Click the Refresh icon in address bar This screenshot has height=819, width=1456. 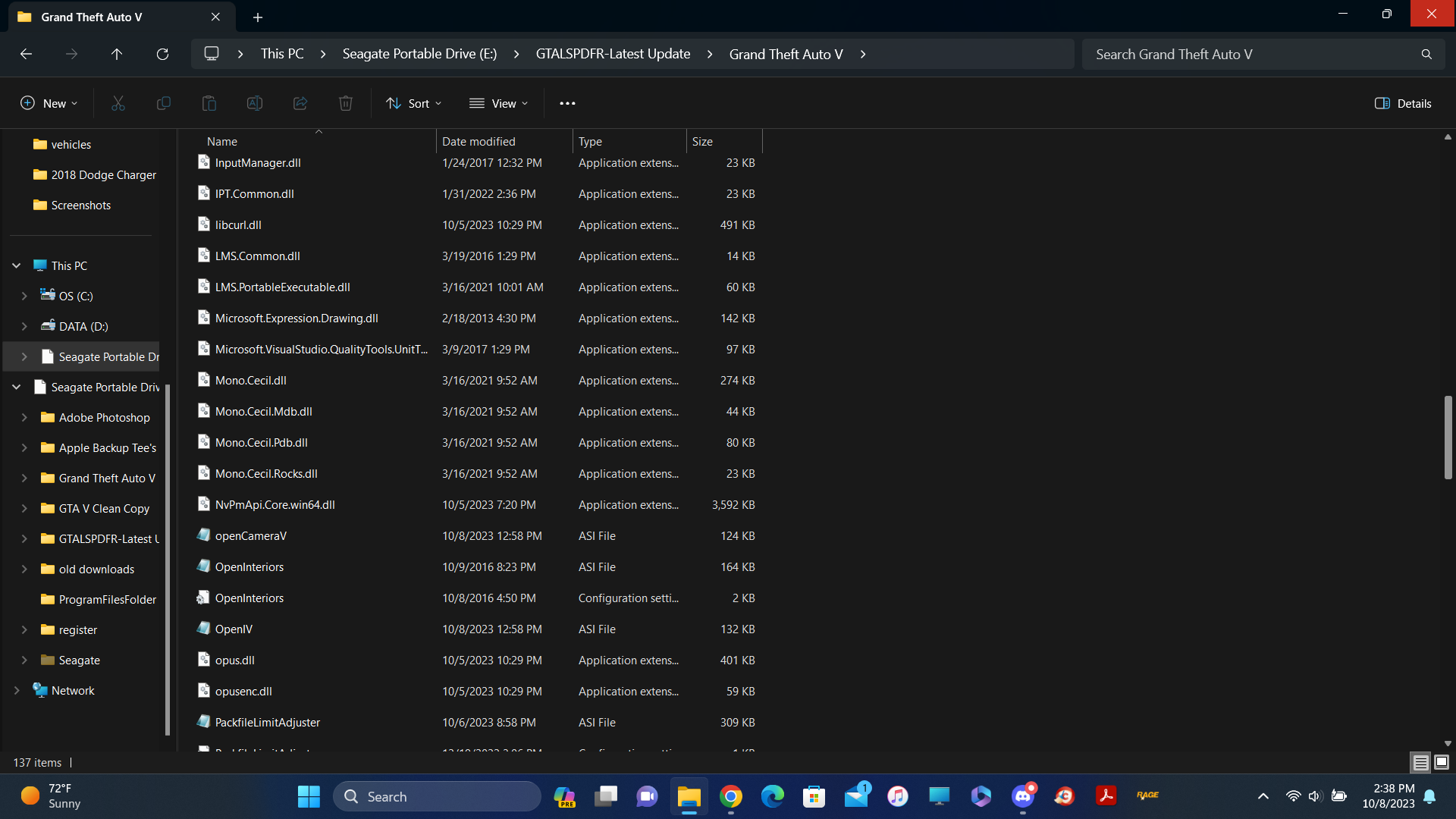coord(162,54)
